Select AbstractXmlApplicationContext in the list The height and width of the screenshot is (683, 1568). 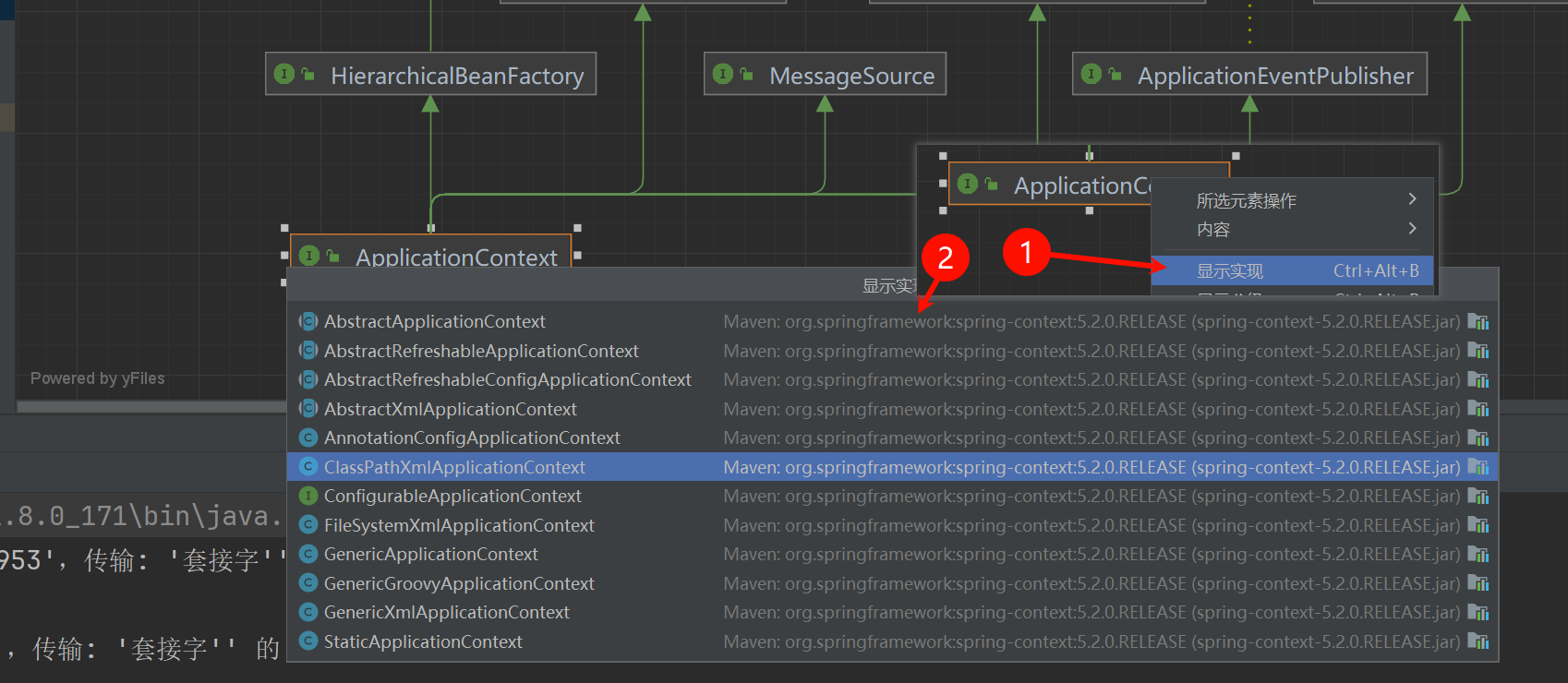click(x=451, y=410)
